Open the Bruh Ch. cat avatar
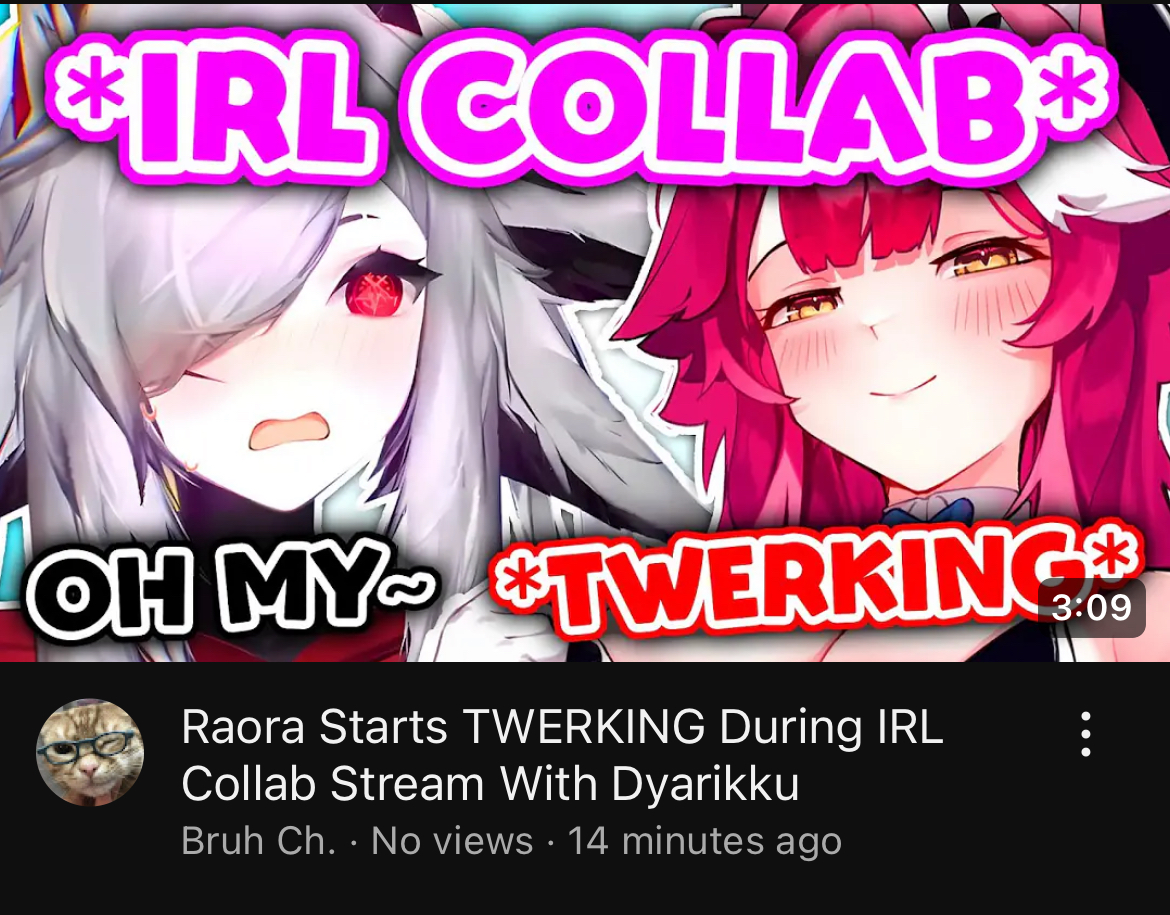Viewport: 1170px width, 915px height. (90, 752)
